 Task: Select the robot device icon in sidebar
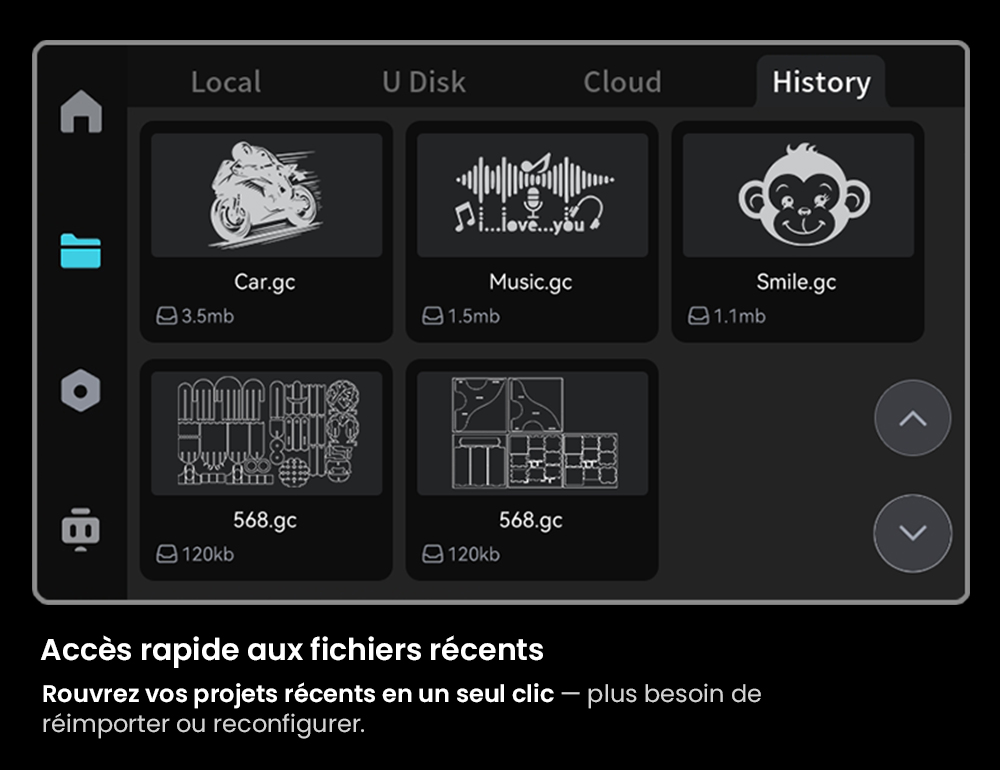pos(80,529)
